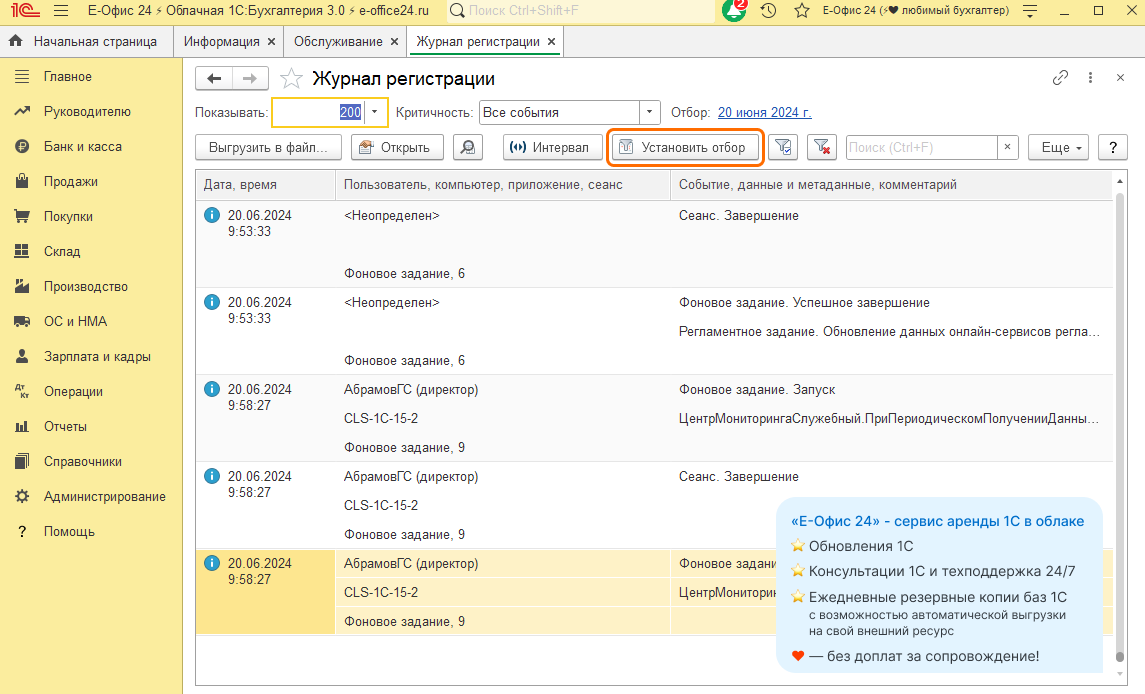1145x694 pixels.
Task: Open Помощь section
Action: click(91, 532)
